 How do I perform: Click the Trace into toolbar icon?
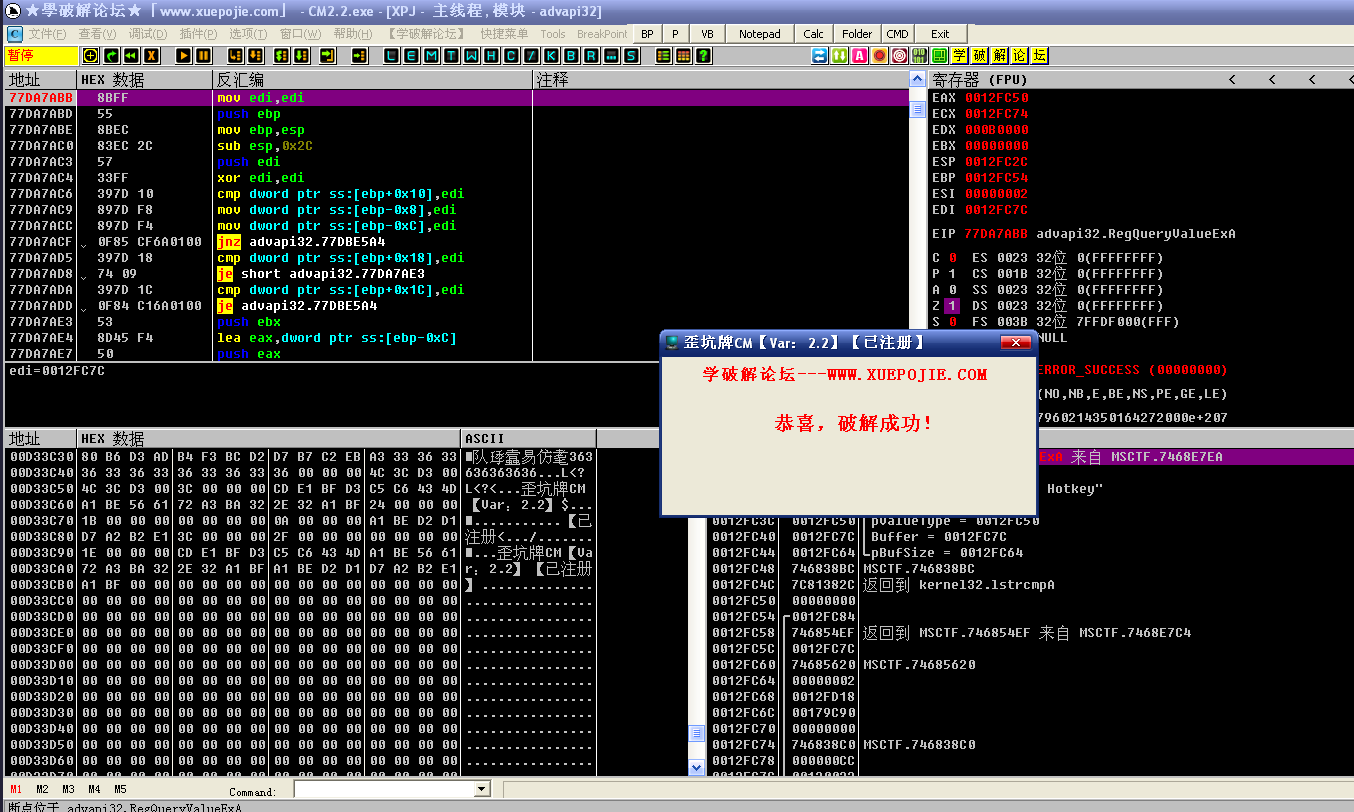coord(281,56)
